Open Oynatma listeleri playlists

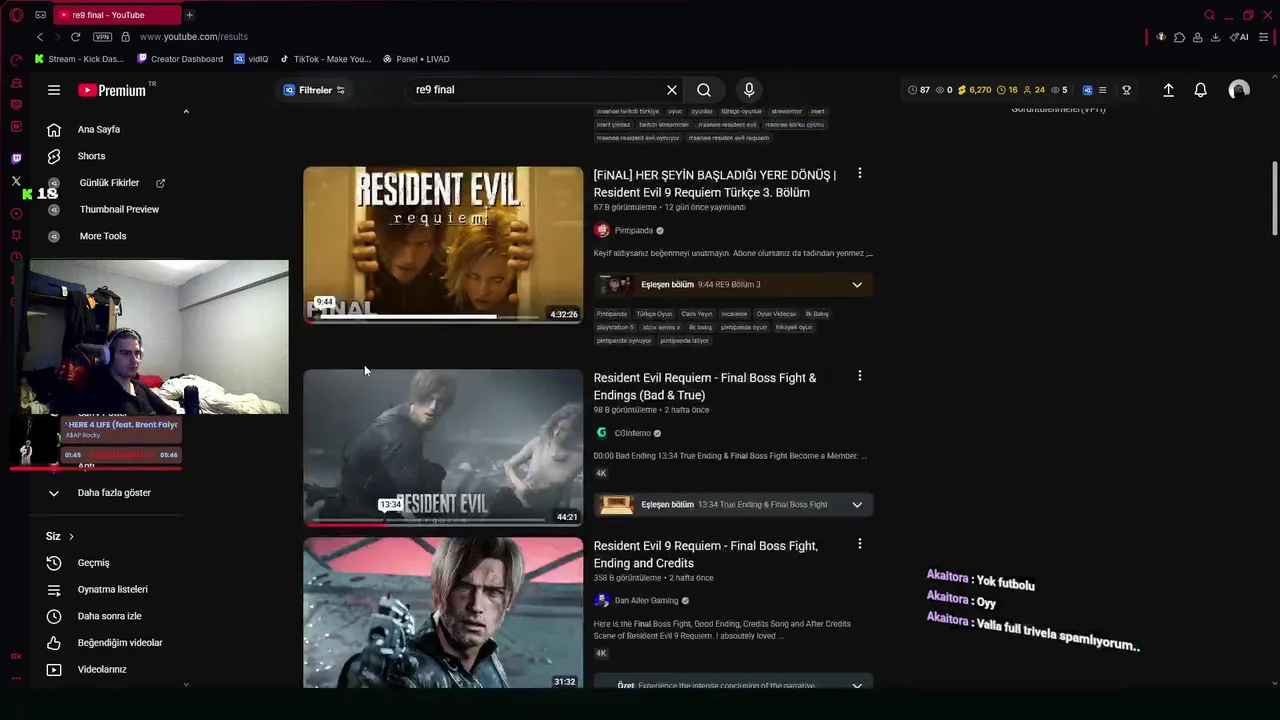[112, 589]
